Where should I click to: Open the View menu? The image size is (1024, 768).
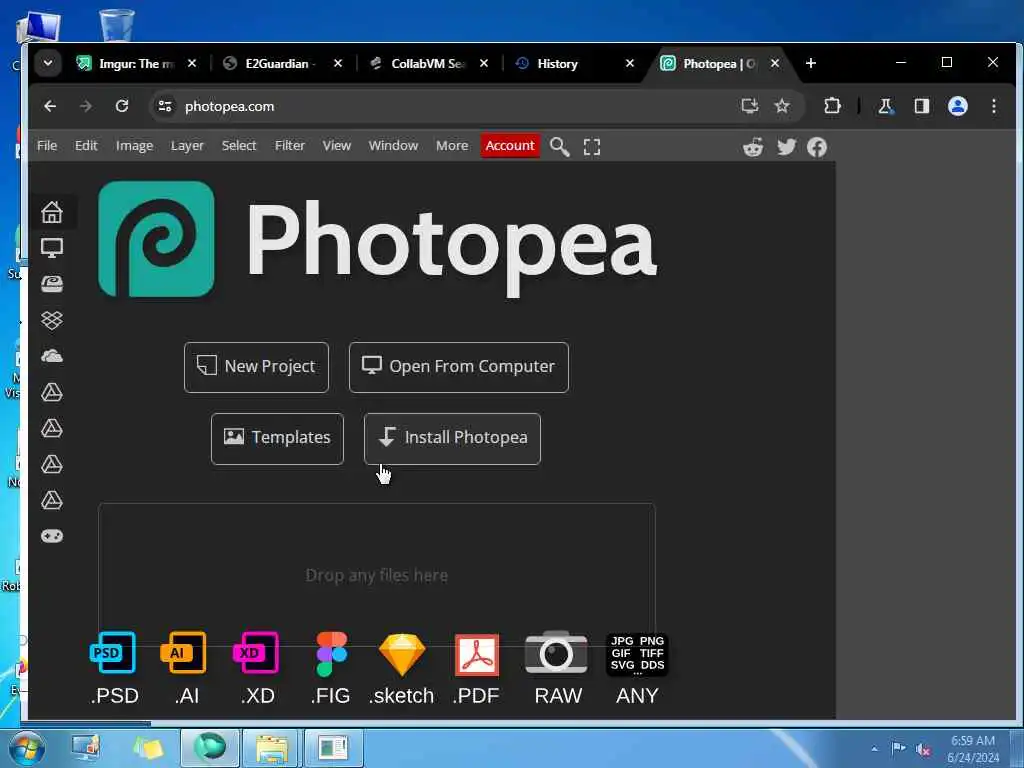pyautogui.click(x=337, y=146)
